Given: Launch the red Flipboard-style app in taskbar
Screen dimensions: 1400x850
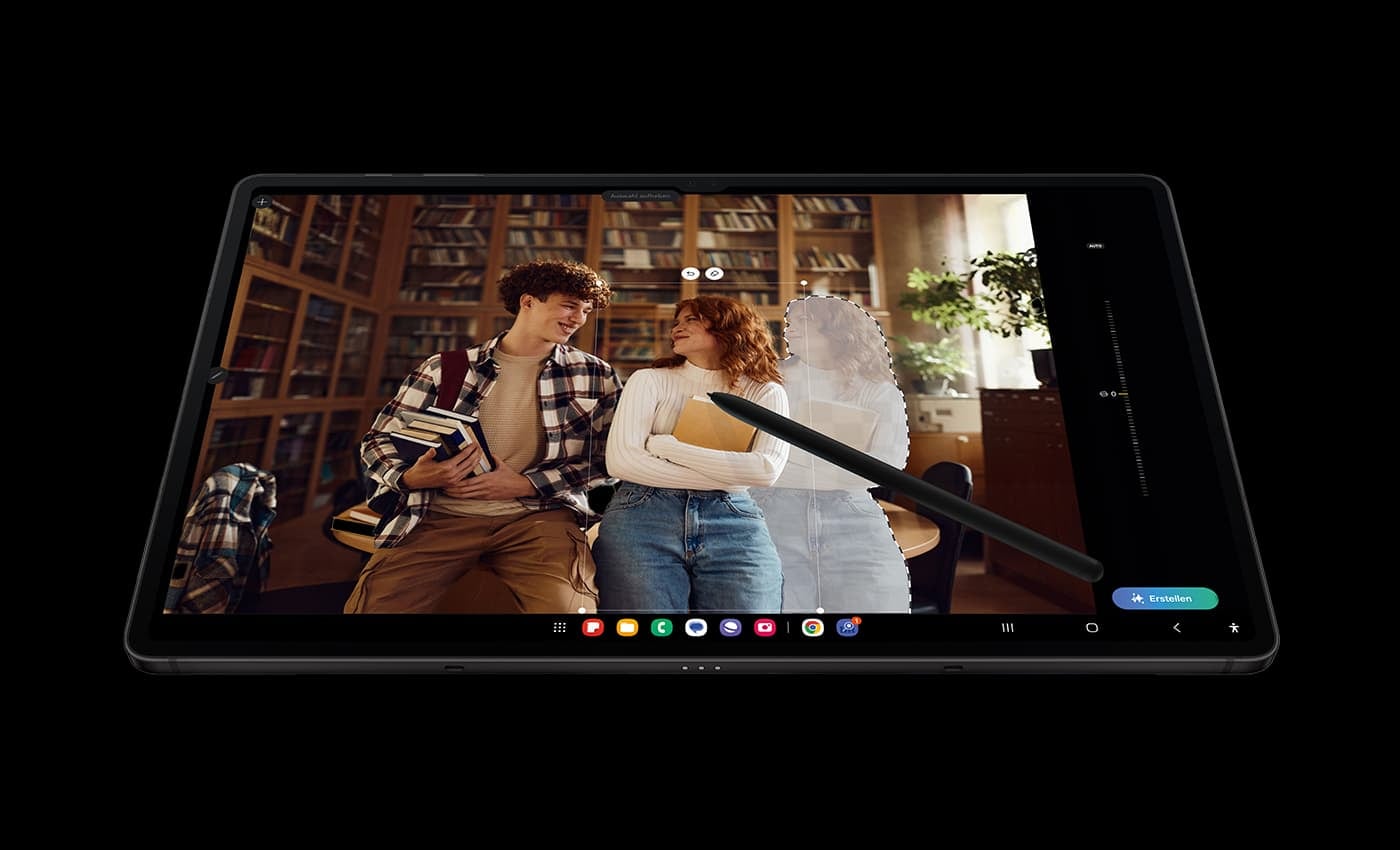Looking at the screenshot, I should pos(593,628).
